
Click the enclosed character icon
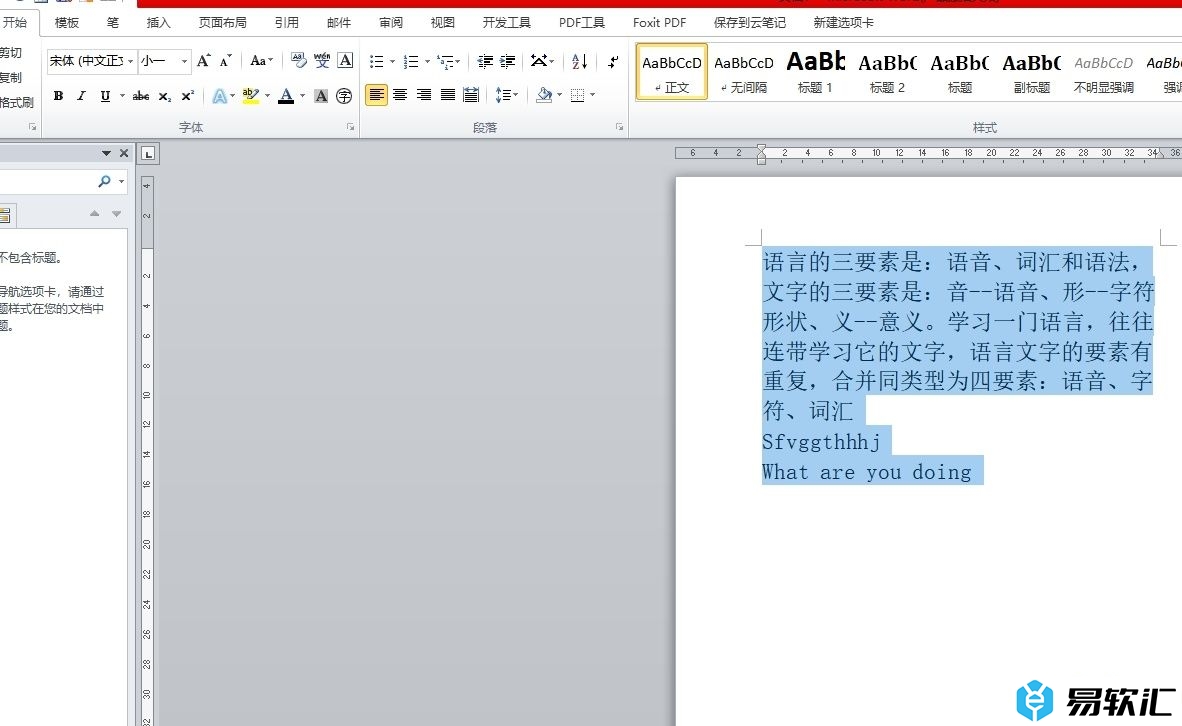344,96
